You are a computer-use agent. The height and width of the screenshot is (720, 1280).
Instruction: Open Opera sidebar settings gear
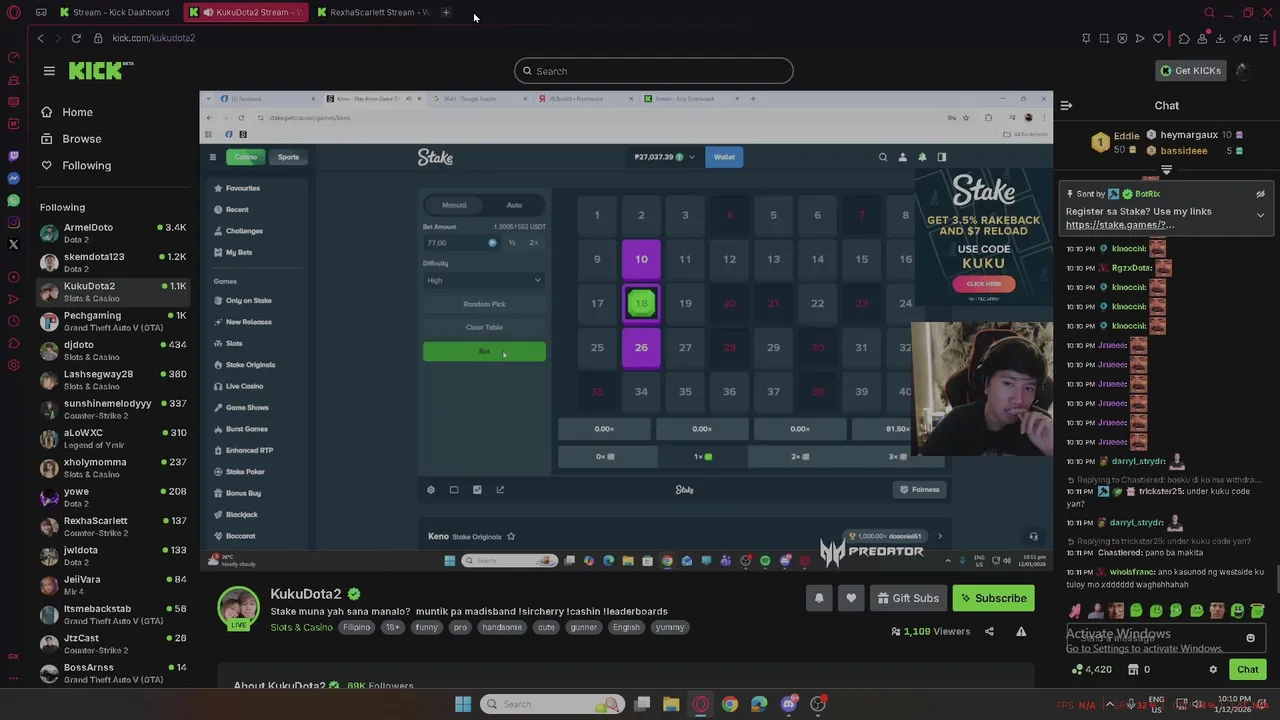(13, 365)
